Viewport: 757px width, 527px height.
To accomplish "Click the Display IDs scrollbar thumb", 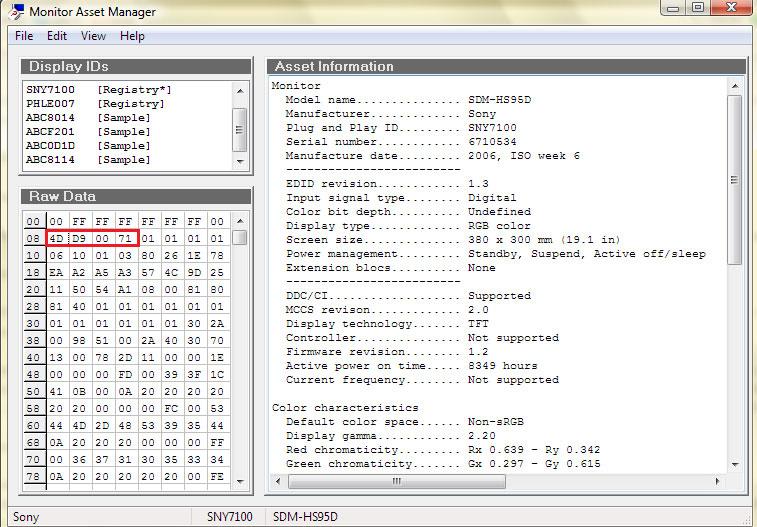I will tap(240, 130).
